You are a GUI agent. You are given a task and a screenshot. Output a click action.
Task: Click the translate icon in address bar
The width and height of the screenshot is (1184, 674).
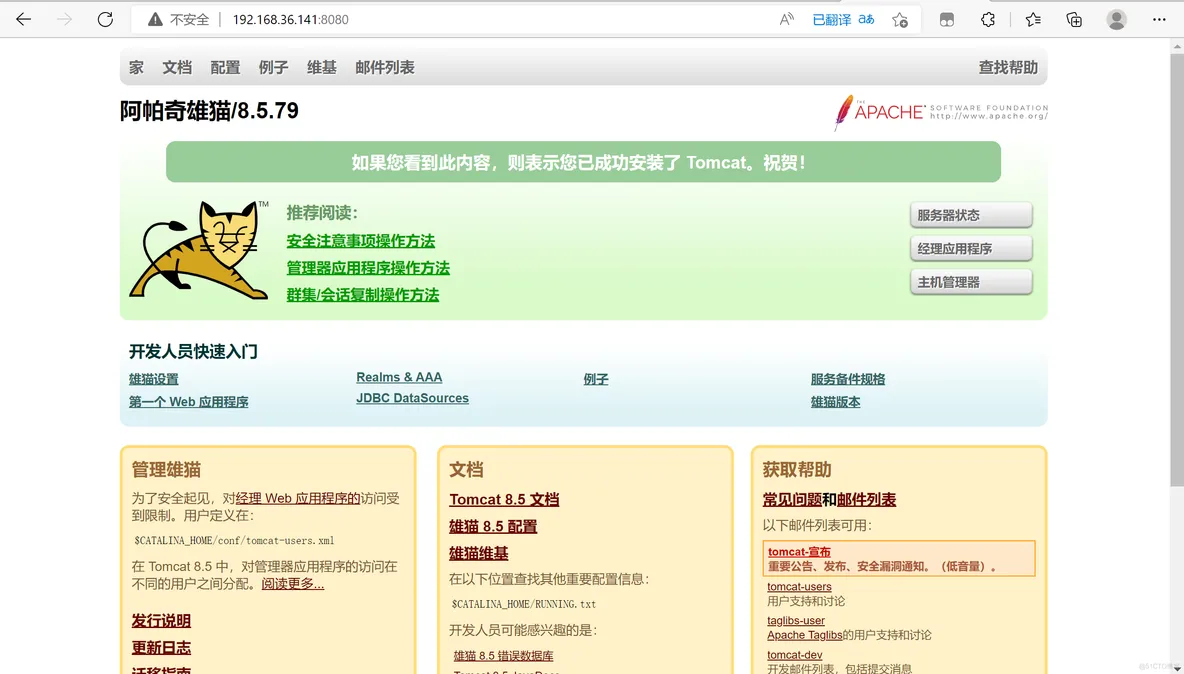click(x=866, y=20)
